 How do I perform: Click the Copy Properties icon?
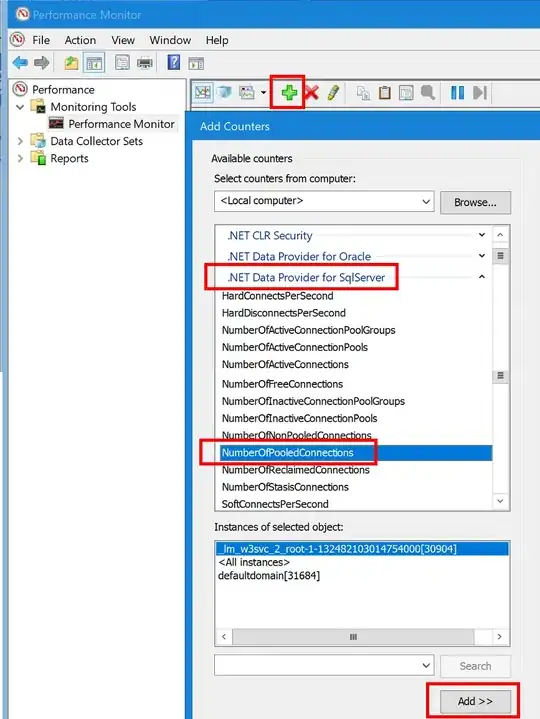click(x=364, y=93)
